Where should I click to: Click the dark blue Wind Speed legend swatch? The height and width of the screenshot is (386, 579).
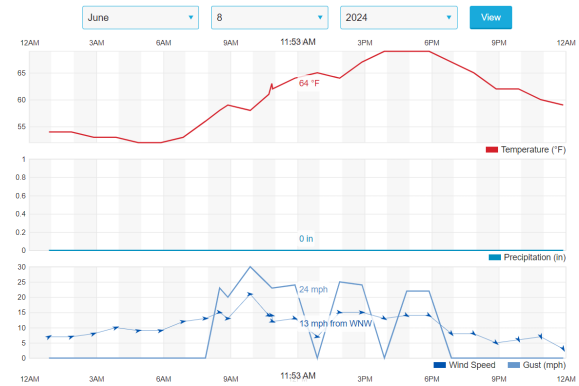pos(439,365)
